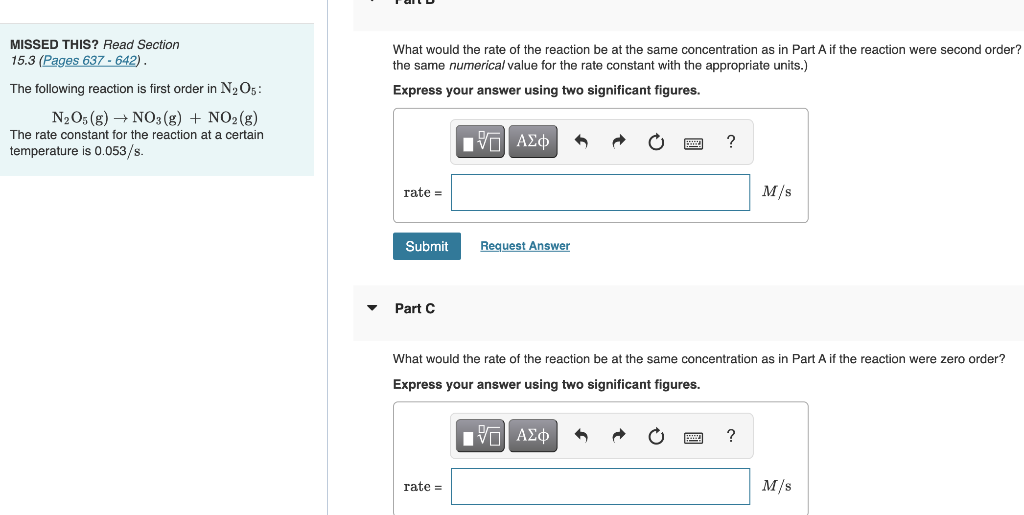Screen dimensions: 1024x515
Task: Show keyboard shortcuts in Part C toolbar
Action: pos(694,437)
